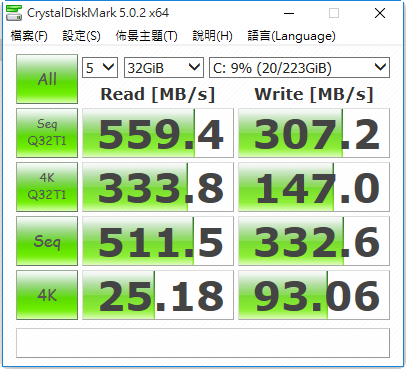
Task: Open the 設定(S) settings menu
Action: tap(81, 36)
